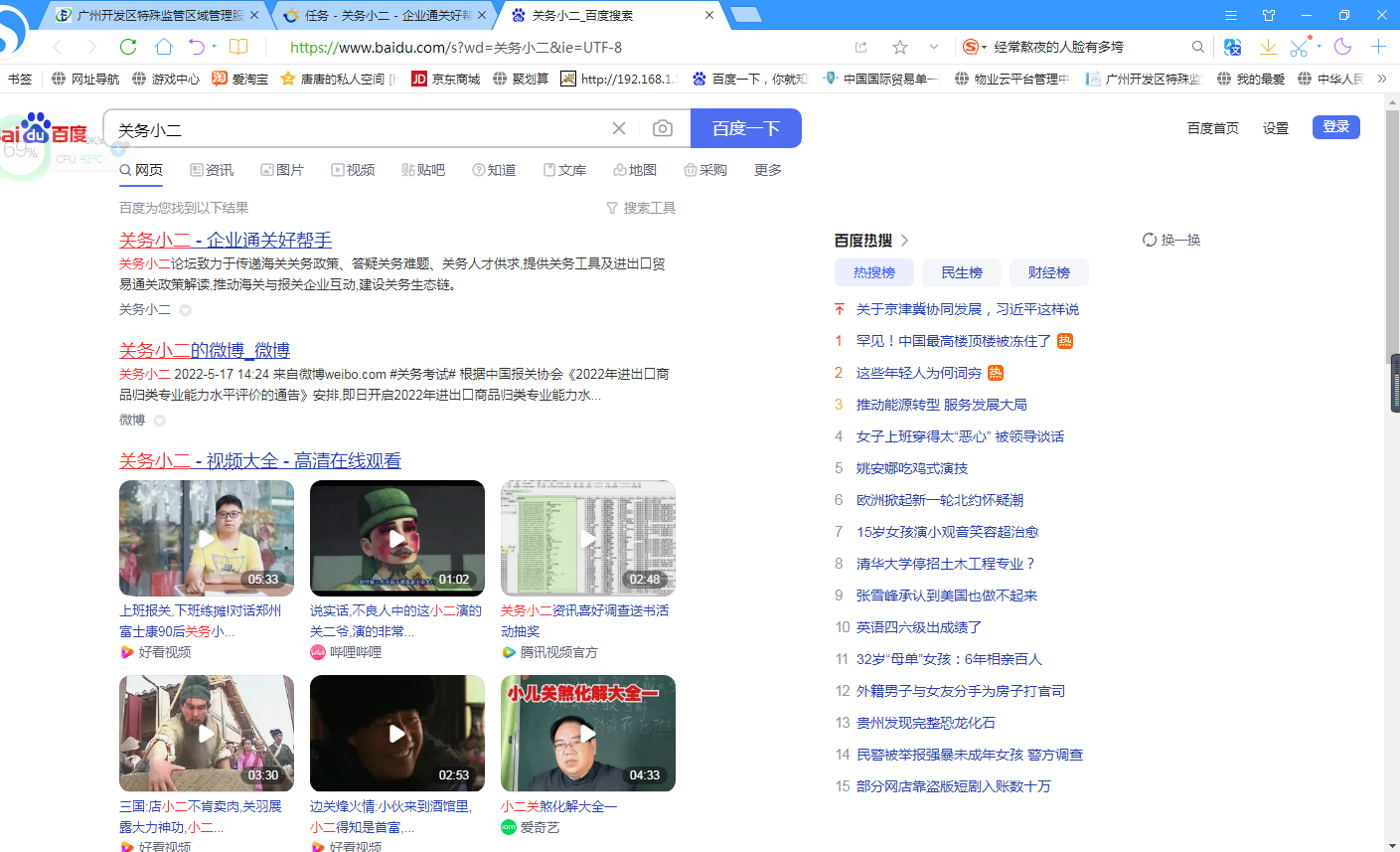Expand 百度热搜 chevron arrow
The height and width of the screenshot is (852, 1400).
(904, 241)
